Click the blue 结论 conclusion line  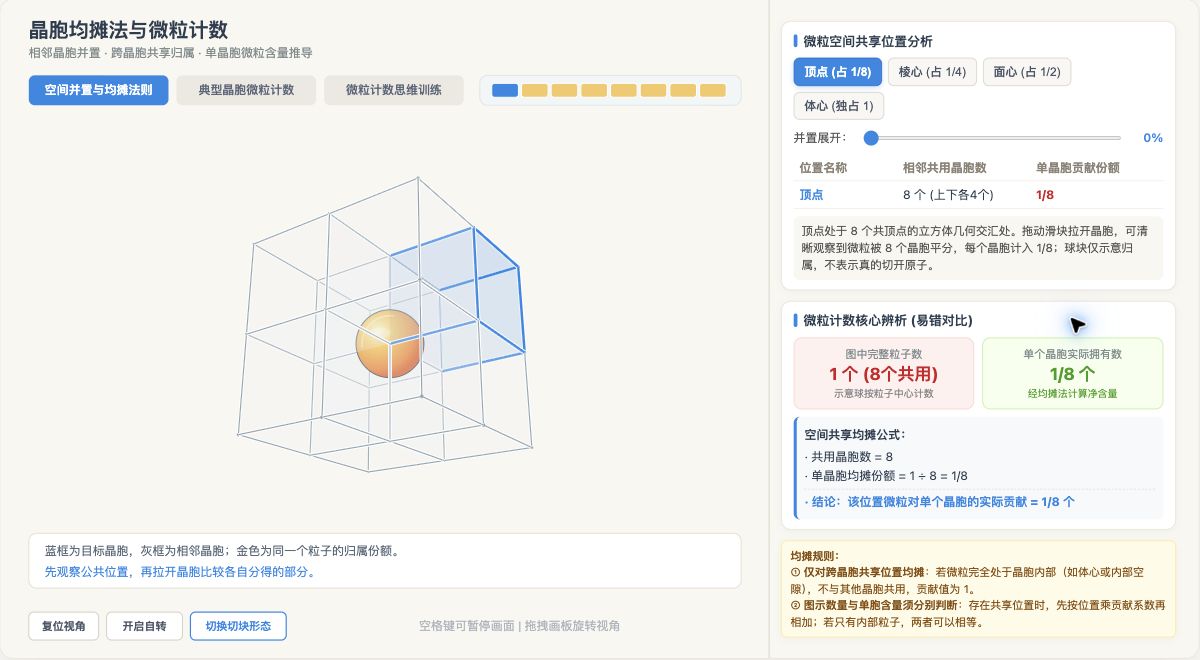940,502
